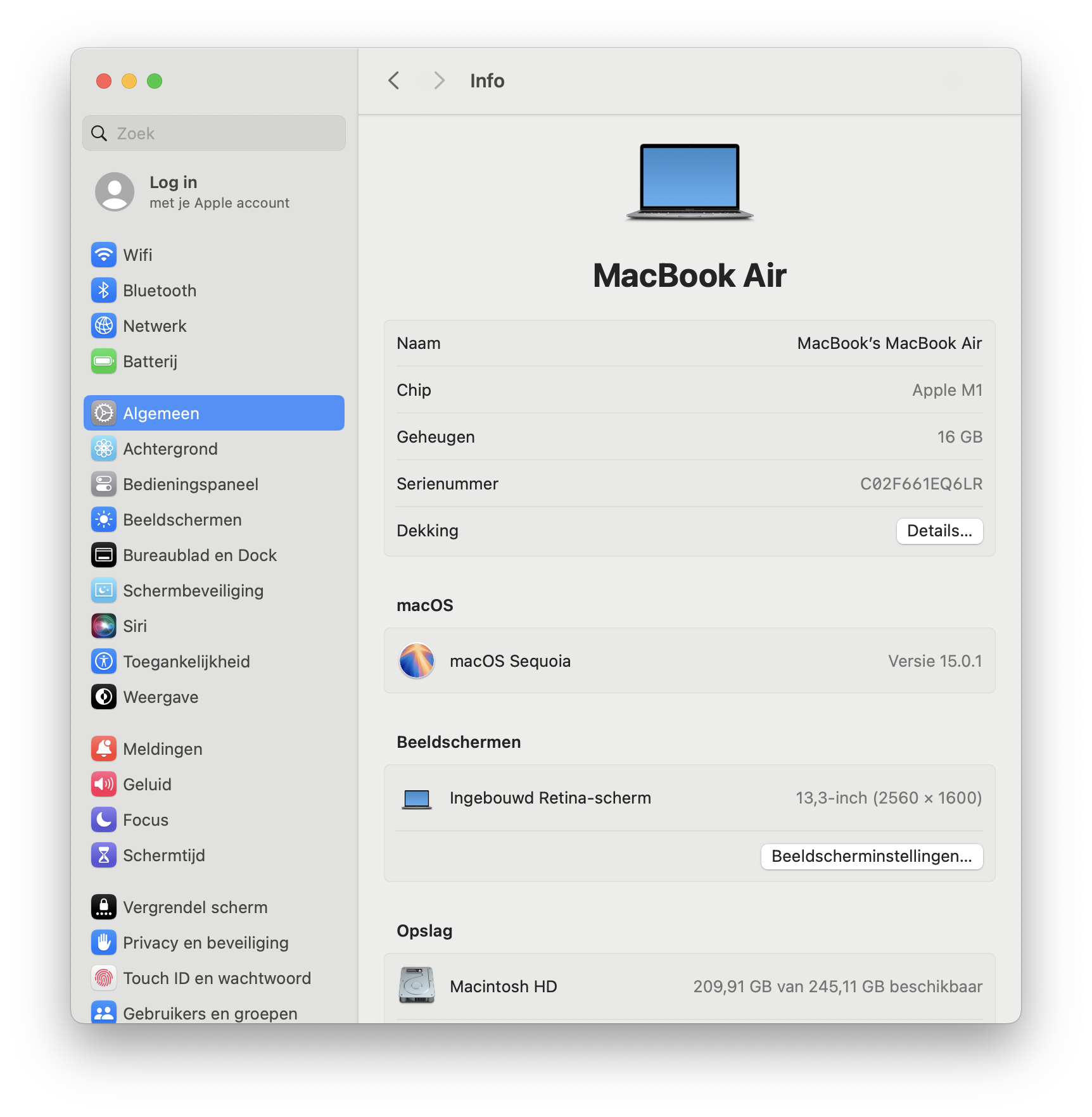Screen dimensions: 1092x1117
Task: Click the Info title in the toolbar
Action: point(487,81)
